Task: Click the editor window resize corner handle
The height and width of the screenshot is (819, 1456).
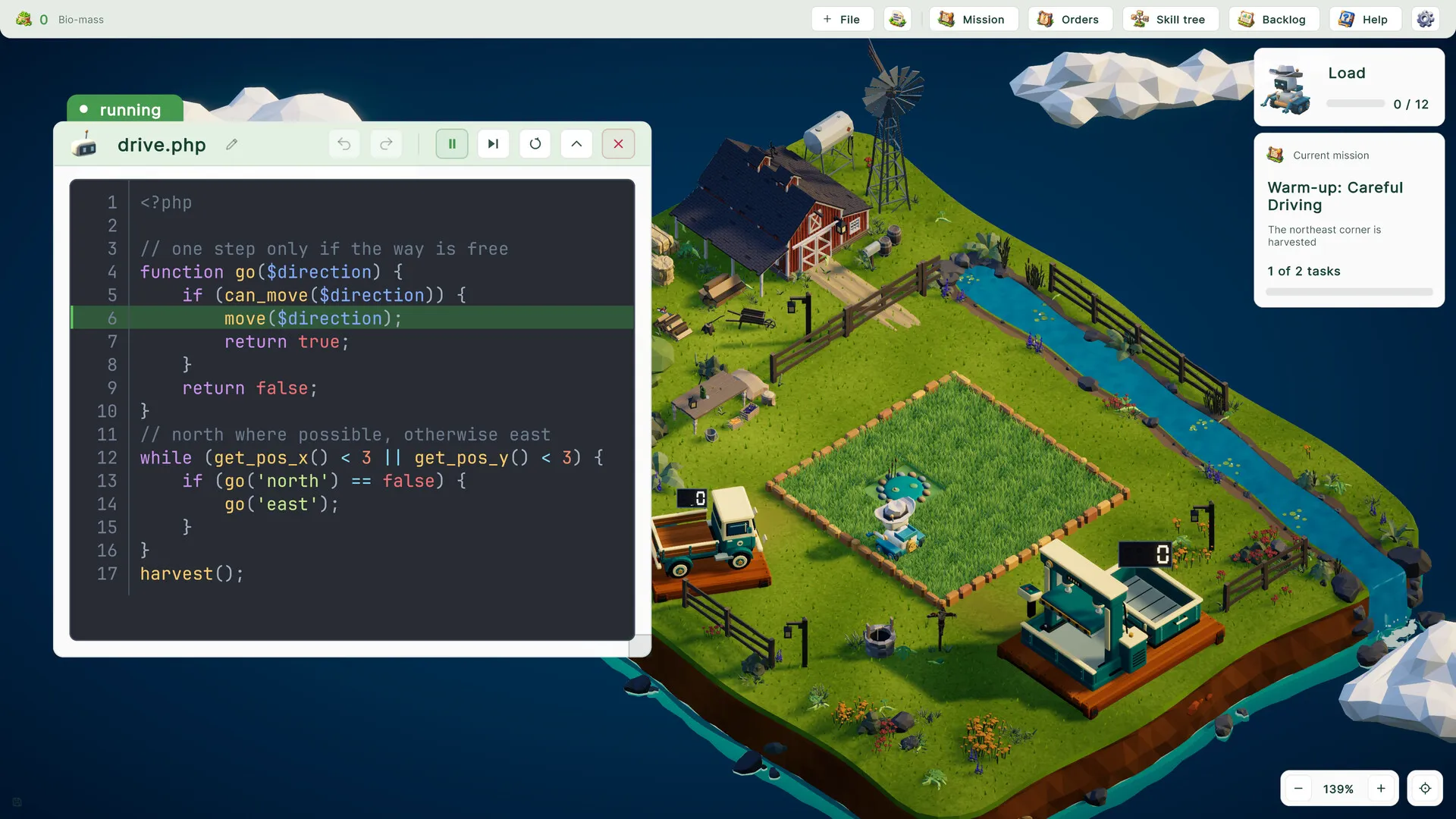Action: coord(642,646)
